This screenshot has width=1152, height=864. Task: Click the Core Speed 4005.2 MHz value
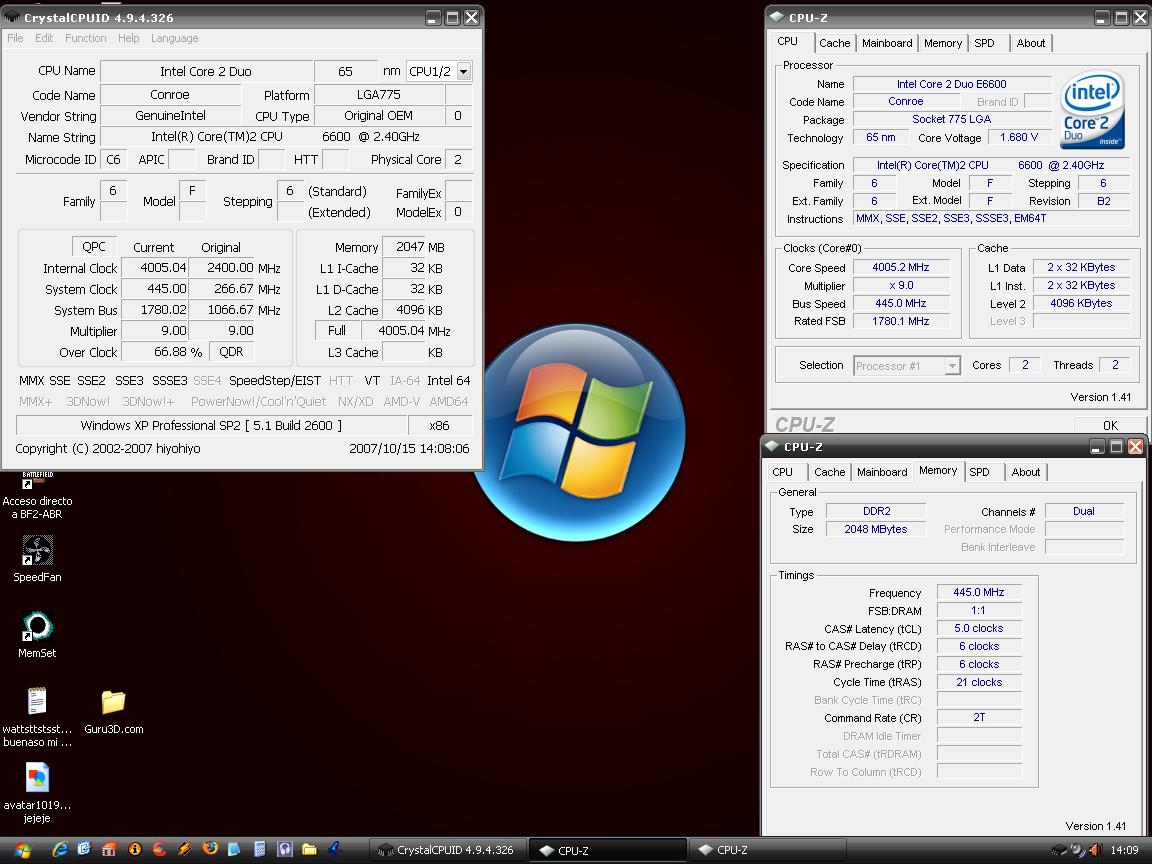click(x=901, y=267)
